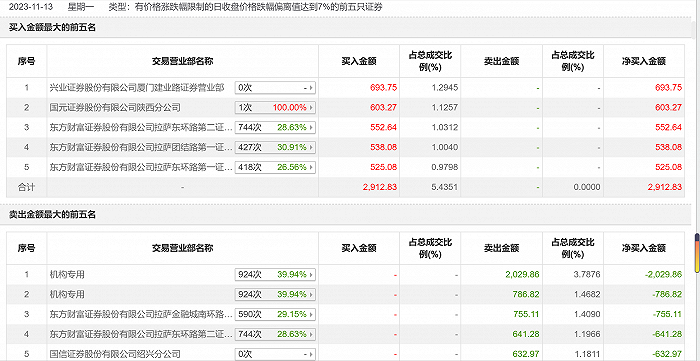Open 东方财富证券拉萨东环路第一 branch link

tap(141, 167)
